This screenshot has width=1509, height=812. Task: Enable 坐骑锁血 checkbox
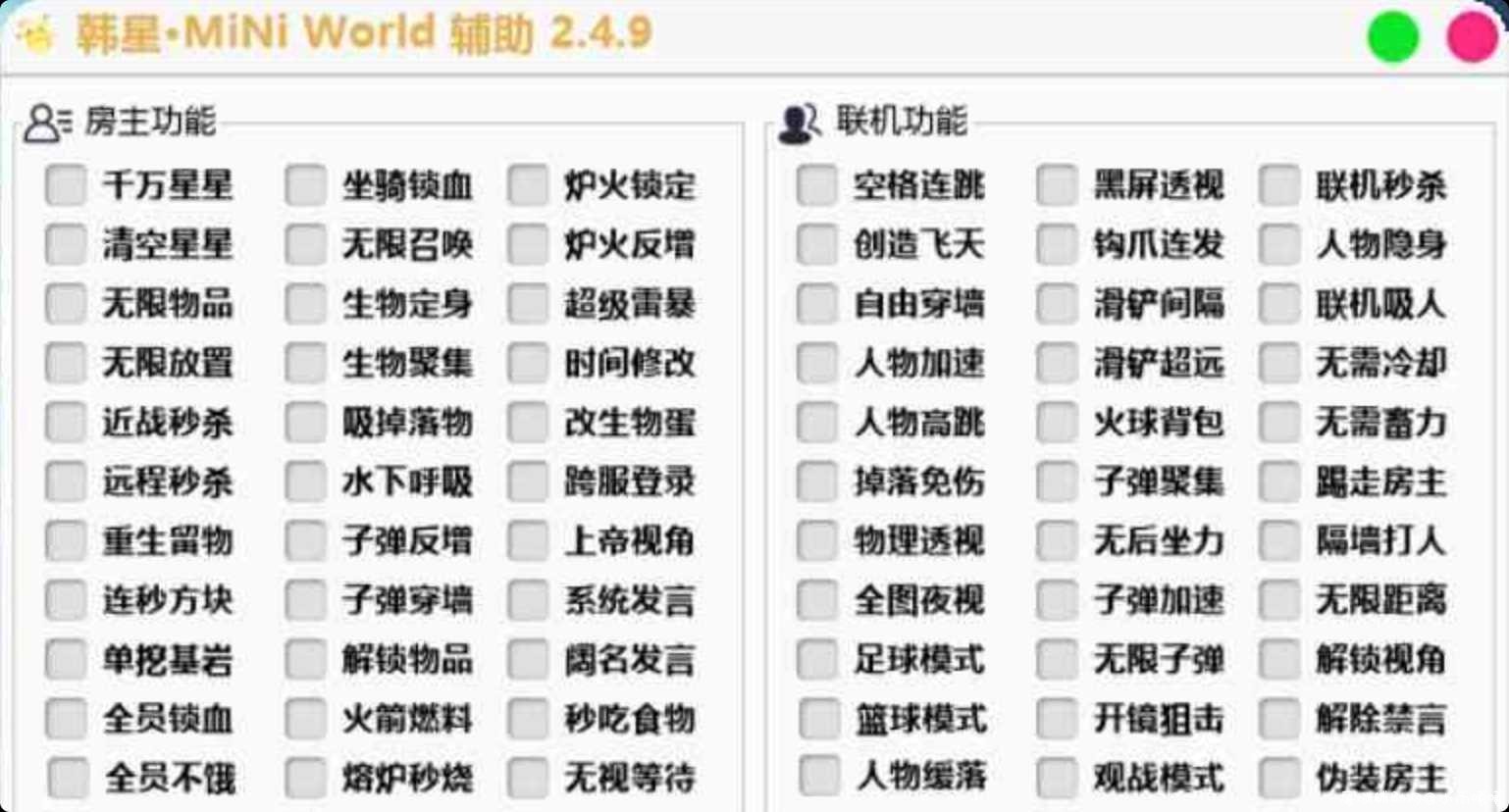coord(306,185)
